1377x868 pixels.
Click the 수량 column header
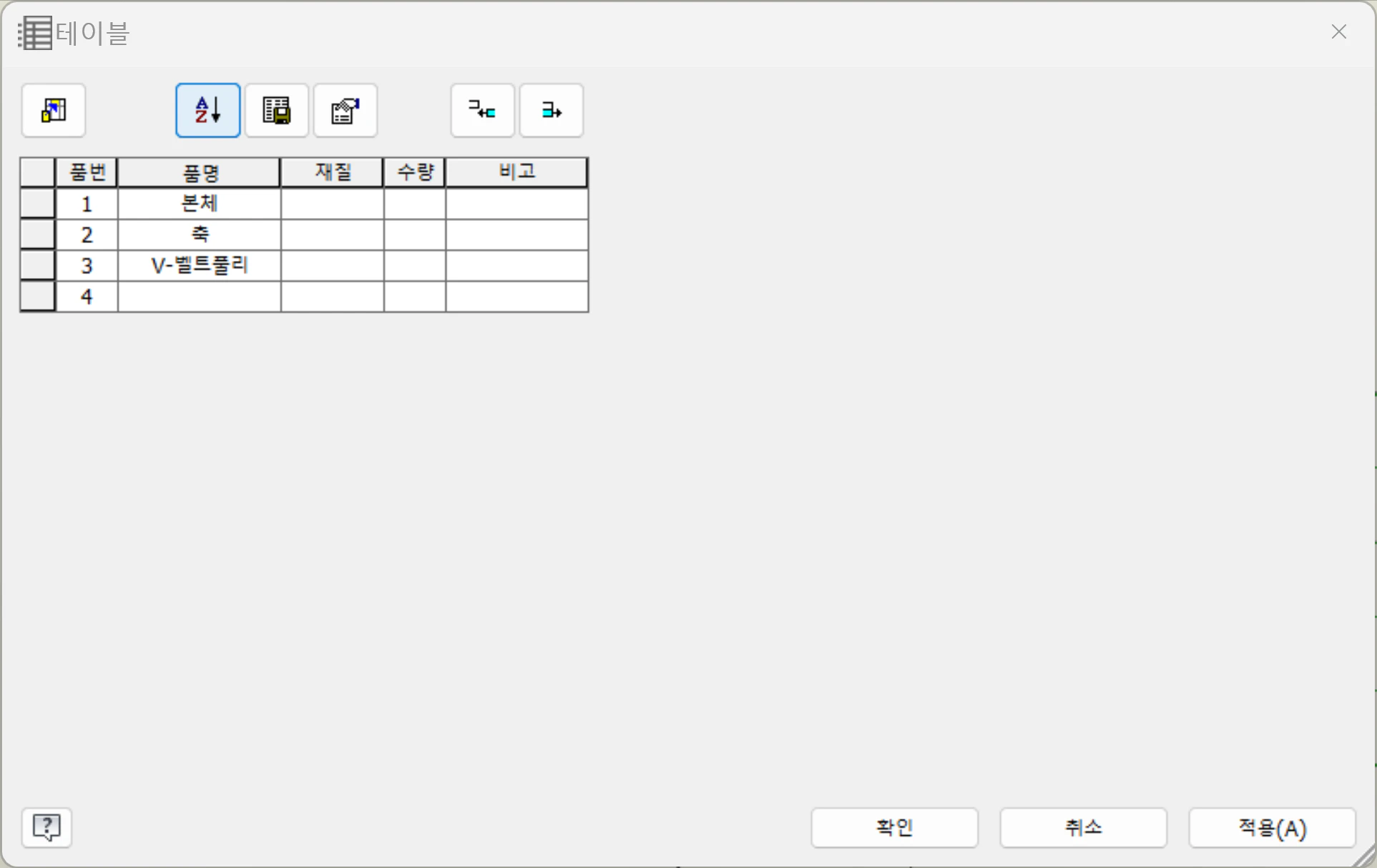[414, 172]
